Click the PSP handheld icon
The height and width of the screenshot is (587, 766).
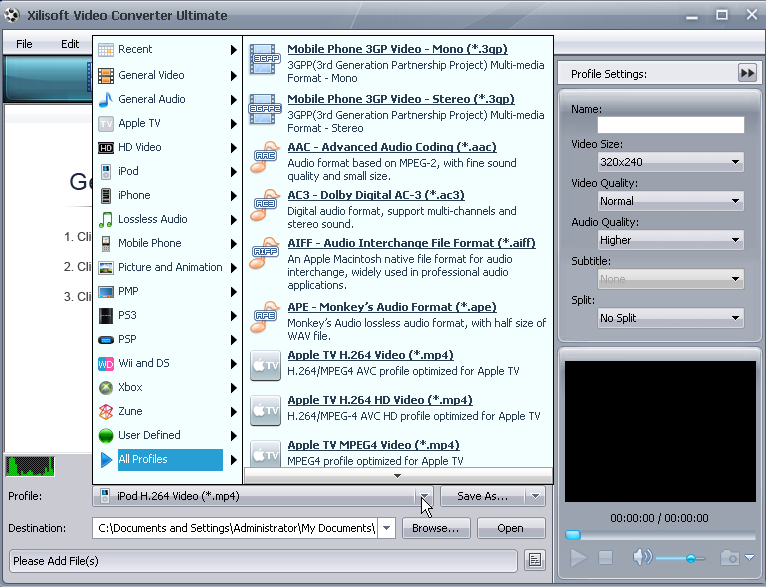[x=106, y=339]
